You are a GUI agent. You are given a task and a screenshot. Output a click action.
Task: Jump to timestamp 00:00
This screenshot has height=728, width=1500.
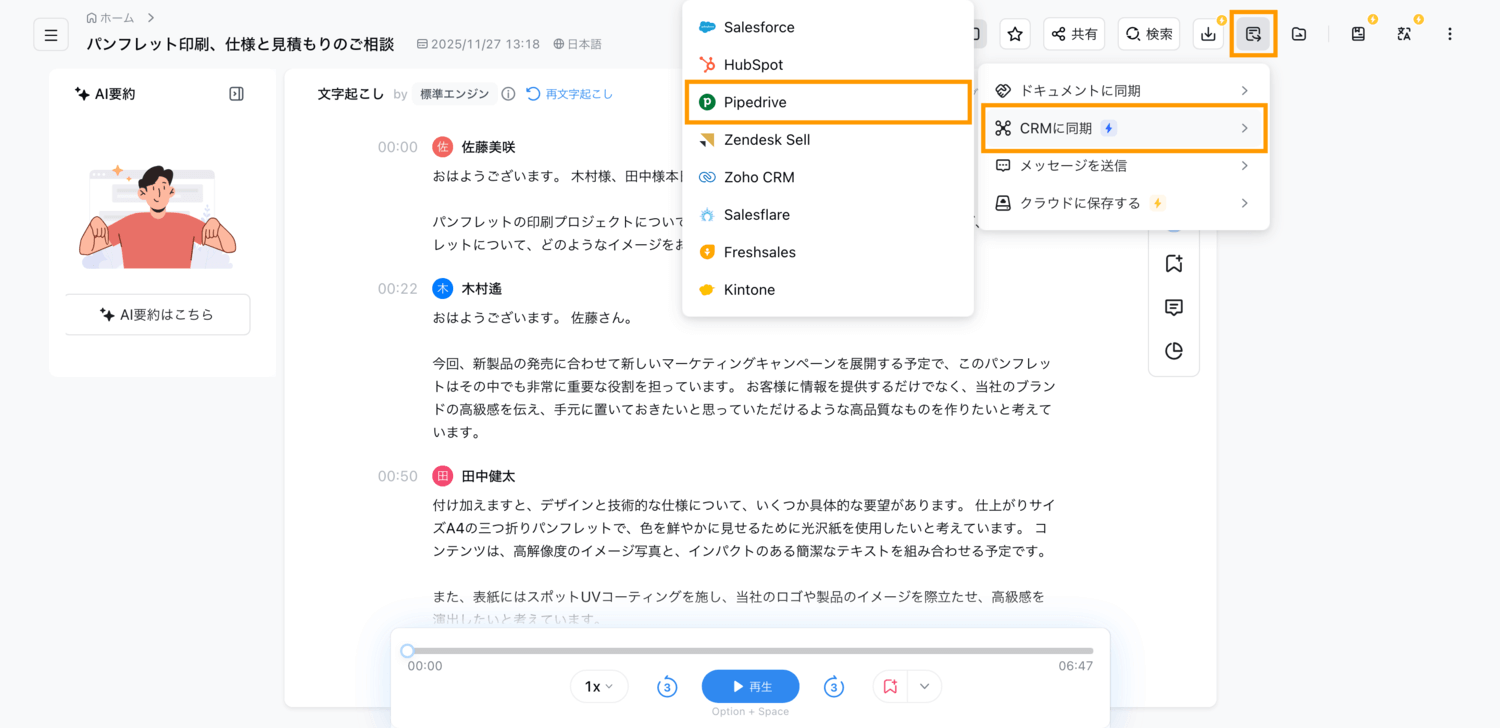coord(397,147)
